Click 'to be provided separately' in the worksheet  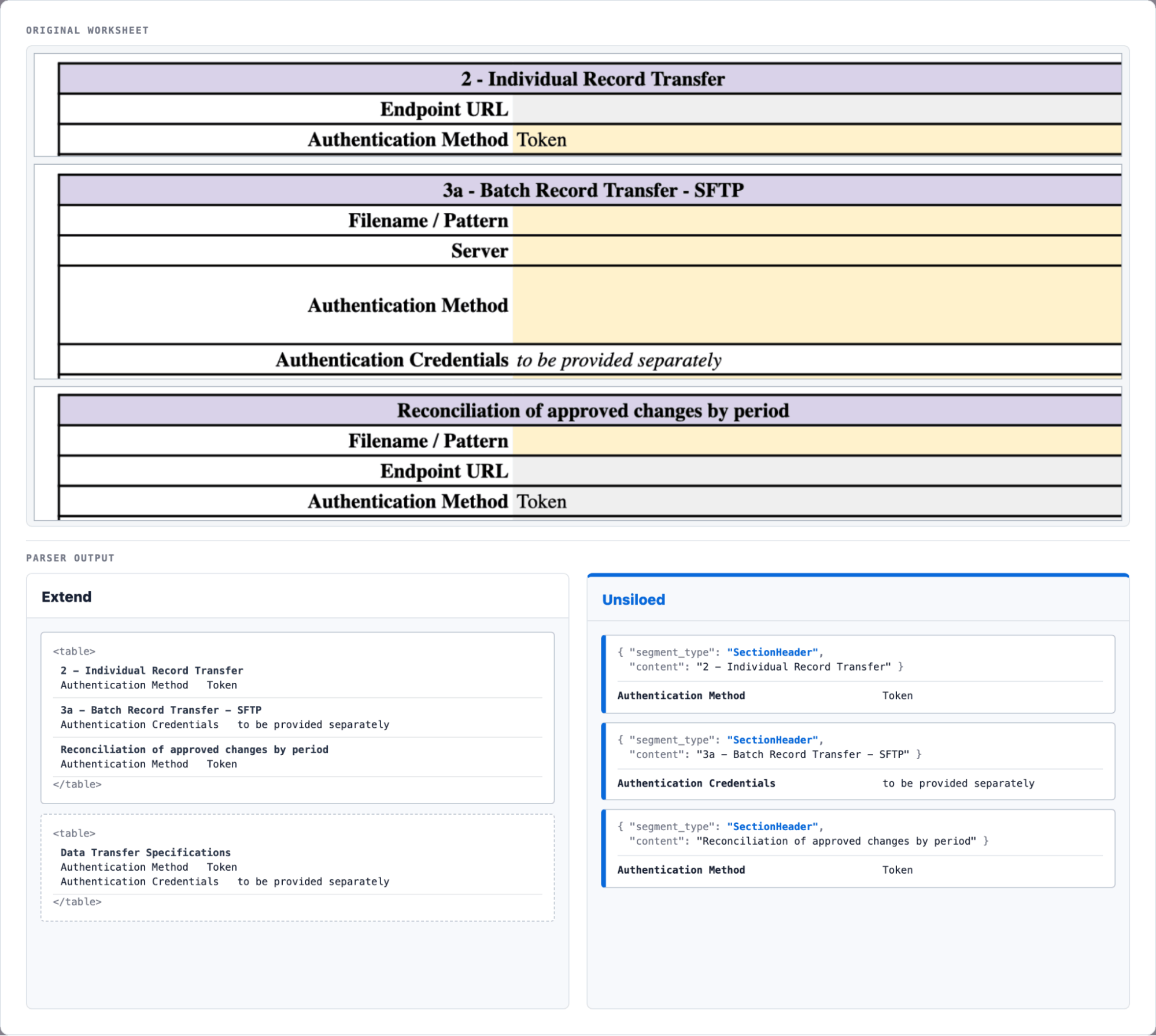(x=619, y=360)
